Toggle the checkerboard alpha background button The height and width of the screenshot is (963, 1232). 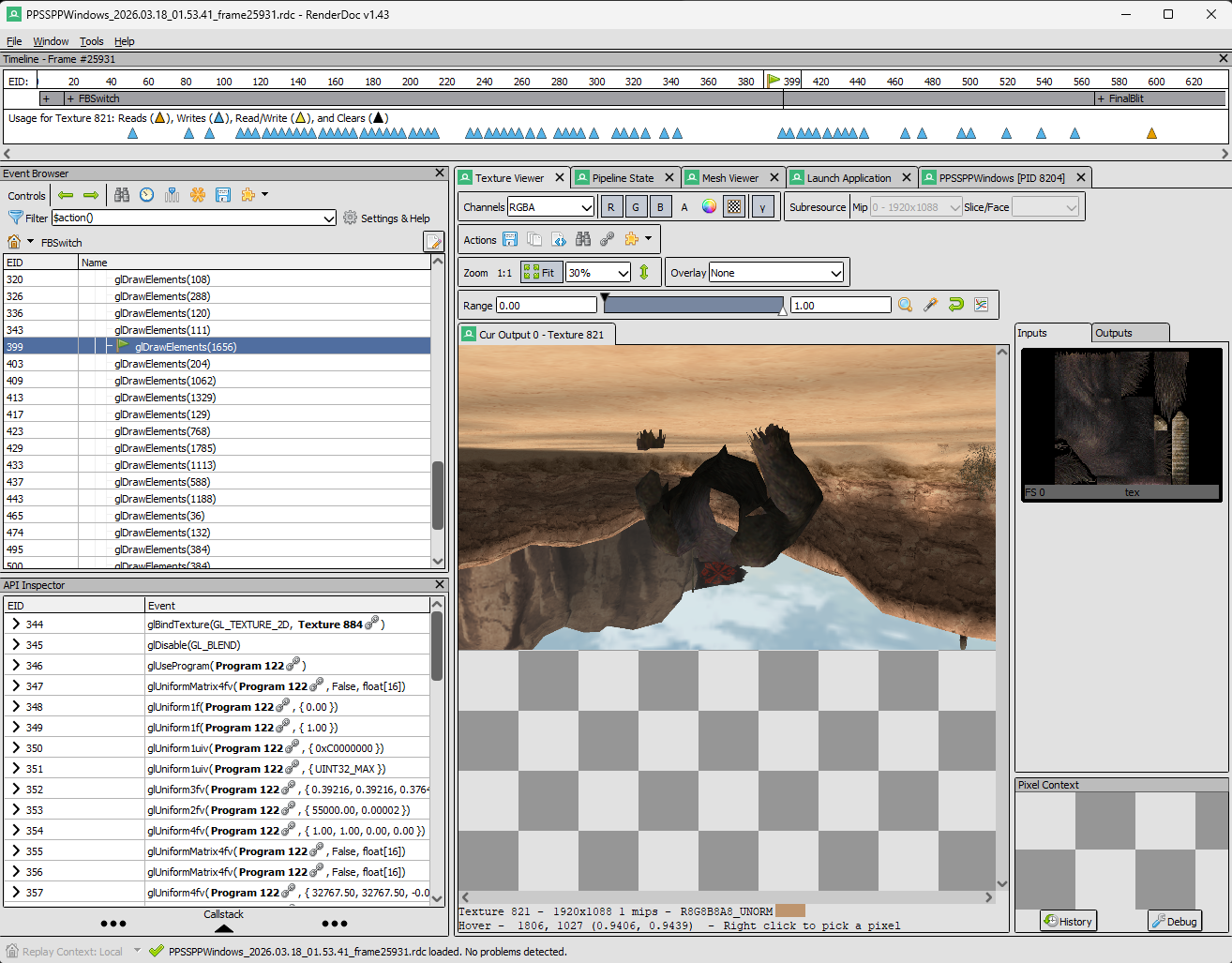coord(734,207)
